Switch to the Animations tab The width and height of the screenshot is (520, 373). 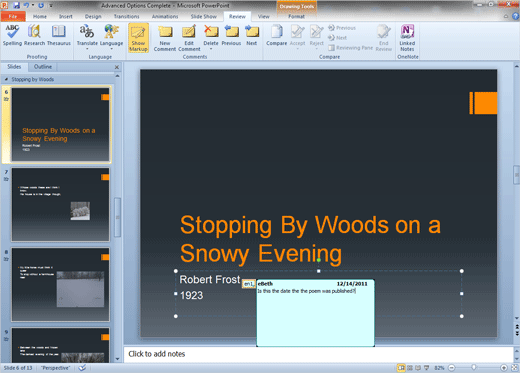click(x=165, y=16)
